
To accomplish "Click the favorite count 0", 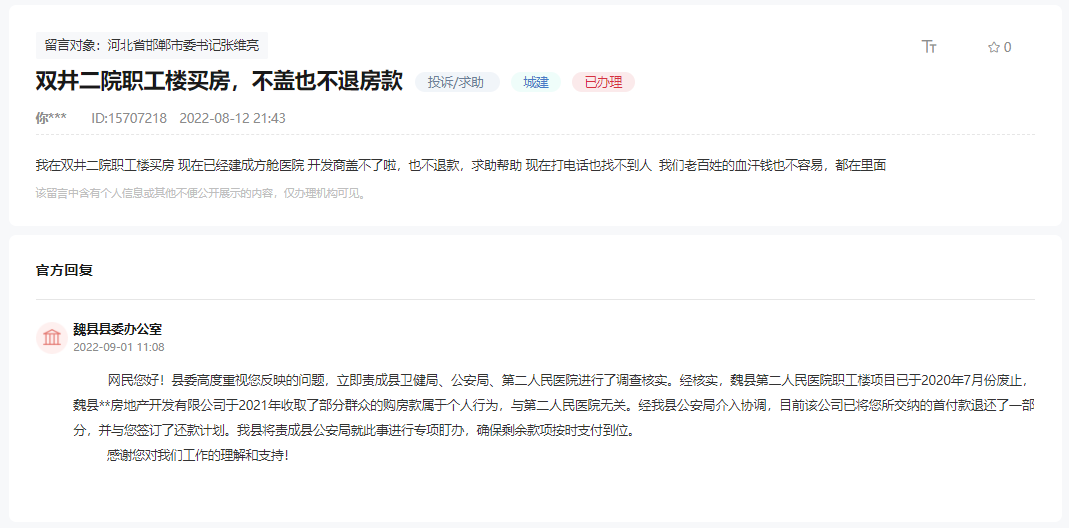I will pyautogui.click(x=1008, y=47).
